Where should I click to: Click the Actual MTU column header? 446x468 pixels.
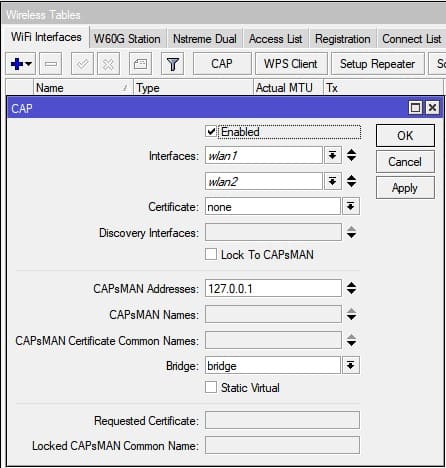point(288,88)
